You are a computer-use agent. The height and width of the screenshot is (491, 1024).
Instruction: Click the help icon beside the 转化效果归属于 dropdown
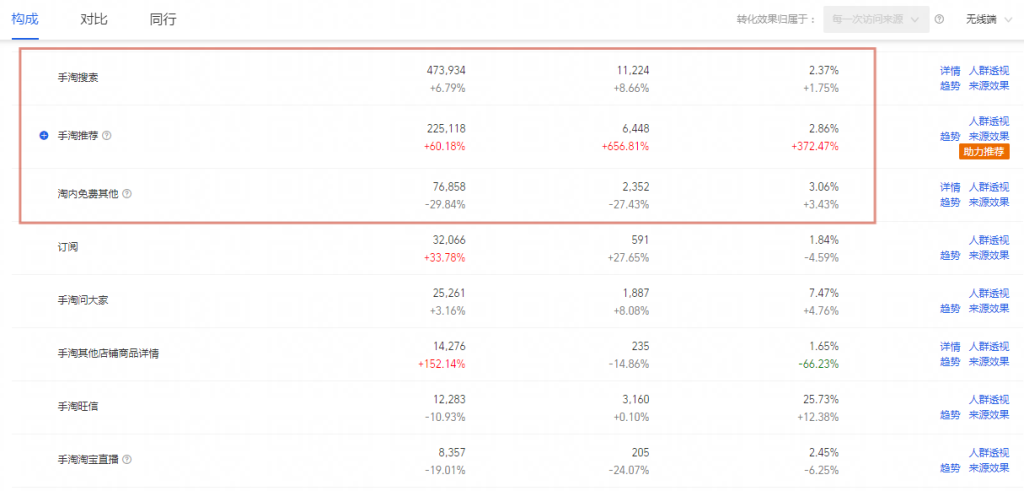939,20
